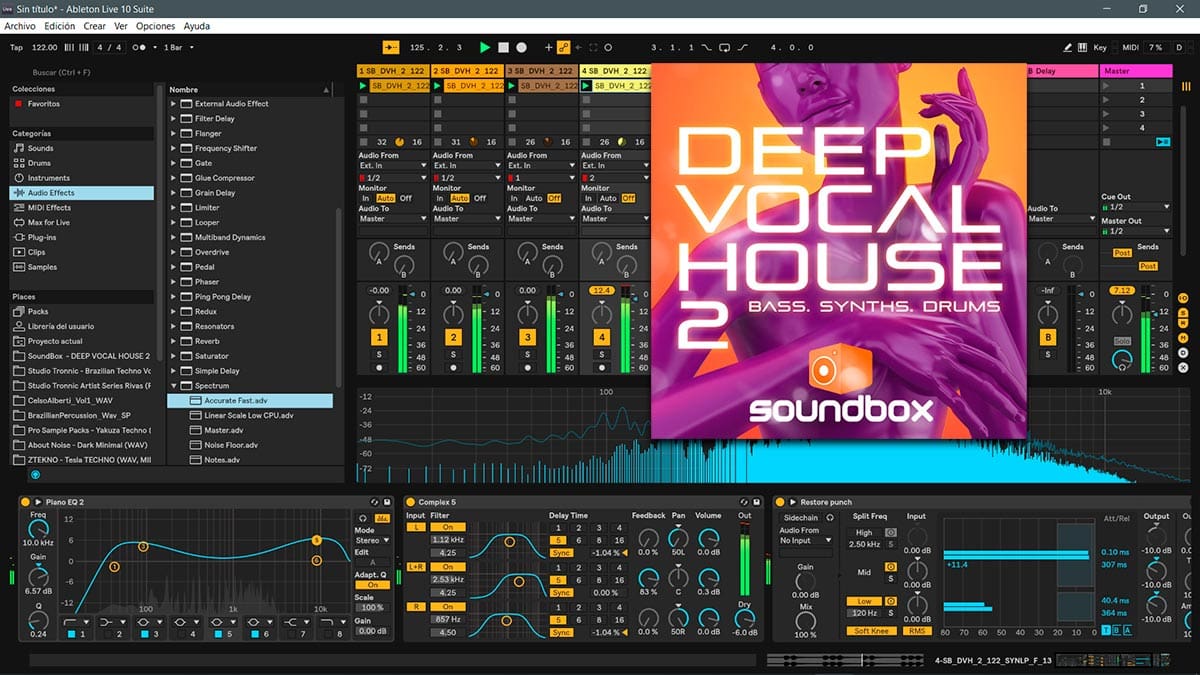Click the RMS button in Restore punch
Screen dimensions: 1200x675
point(915,631)
